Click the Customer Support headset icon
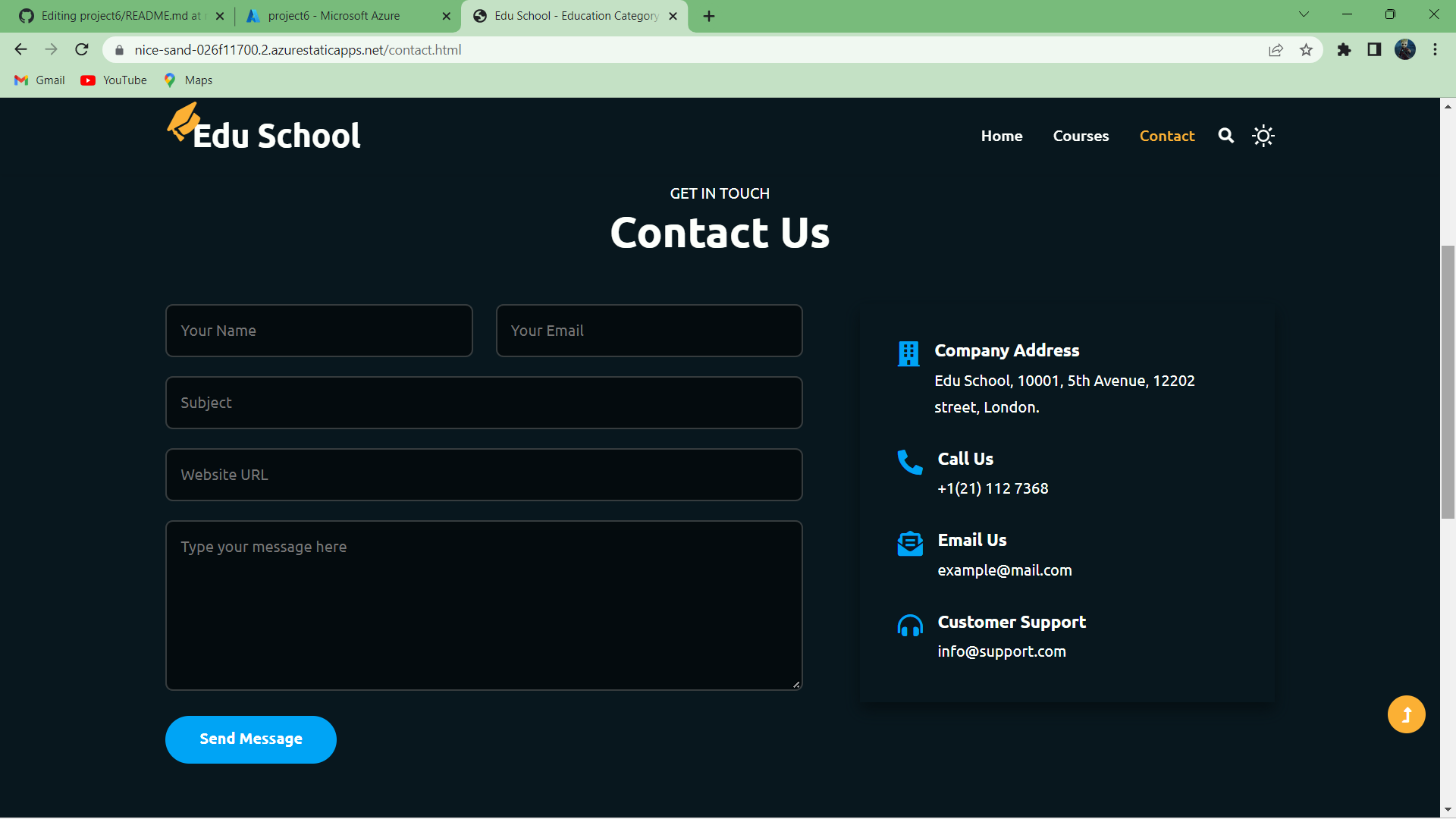Viewport: 1456px width, 819px height. (909, 626)
